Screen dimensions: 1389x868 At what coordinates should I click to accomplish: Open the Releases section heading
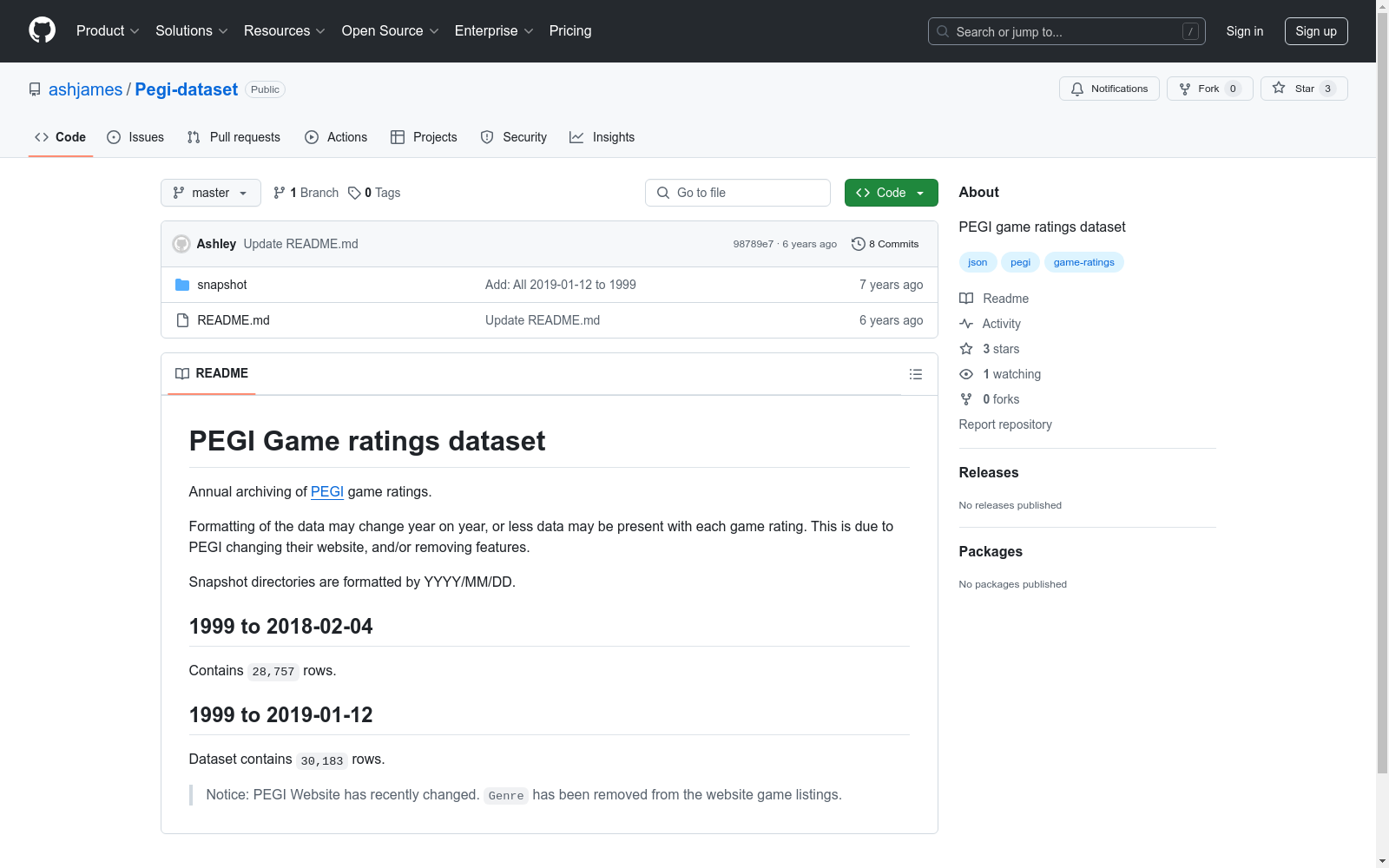coord(989,472)
